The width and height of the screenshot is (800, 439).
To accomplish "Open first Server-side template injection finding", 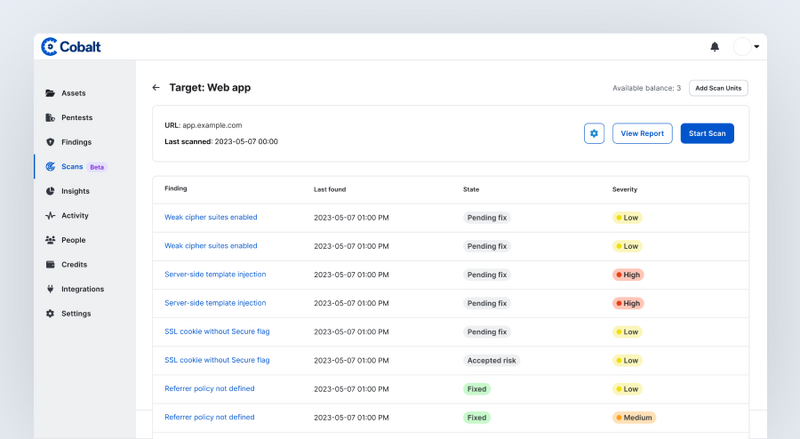I will coord(215,274).
